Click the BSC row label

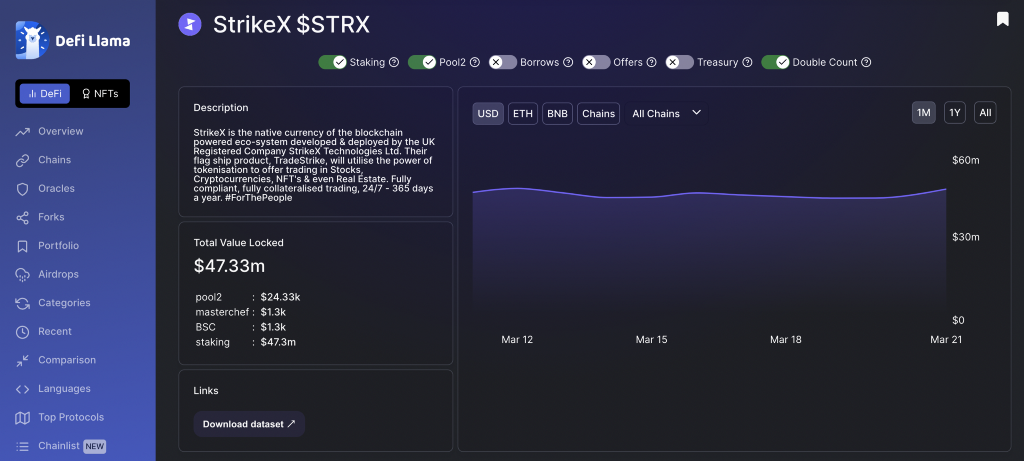point(205,327)
